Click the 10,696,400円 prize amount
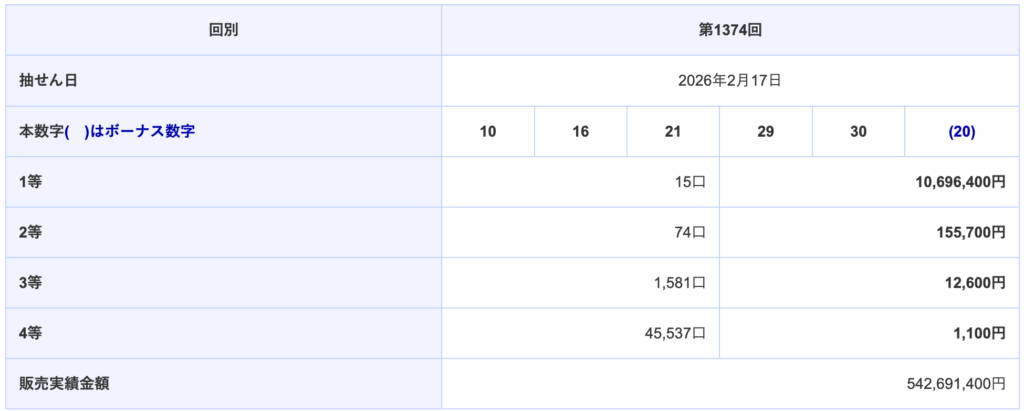Image resolution: width=1024 pixels, height=411 pixels. click(x=958, y=182)
